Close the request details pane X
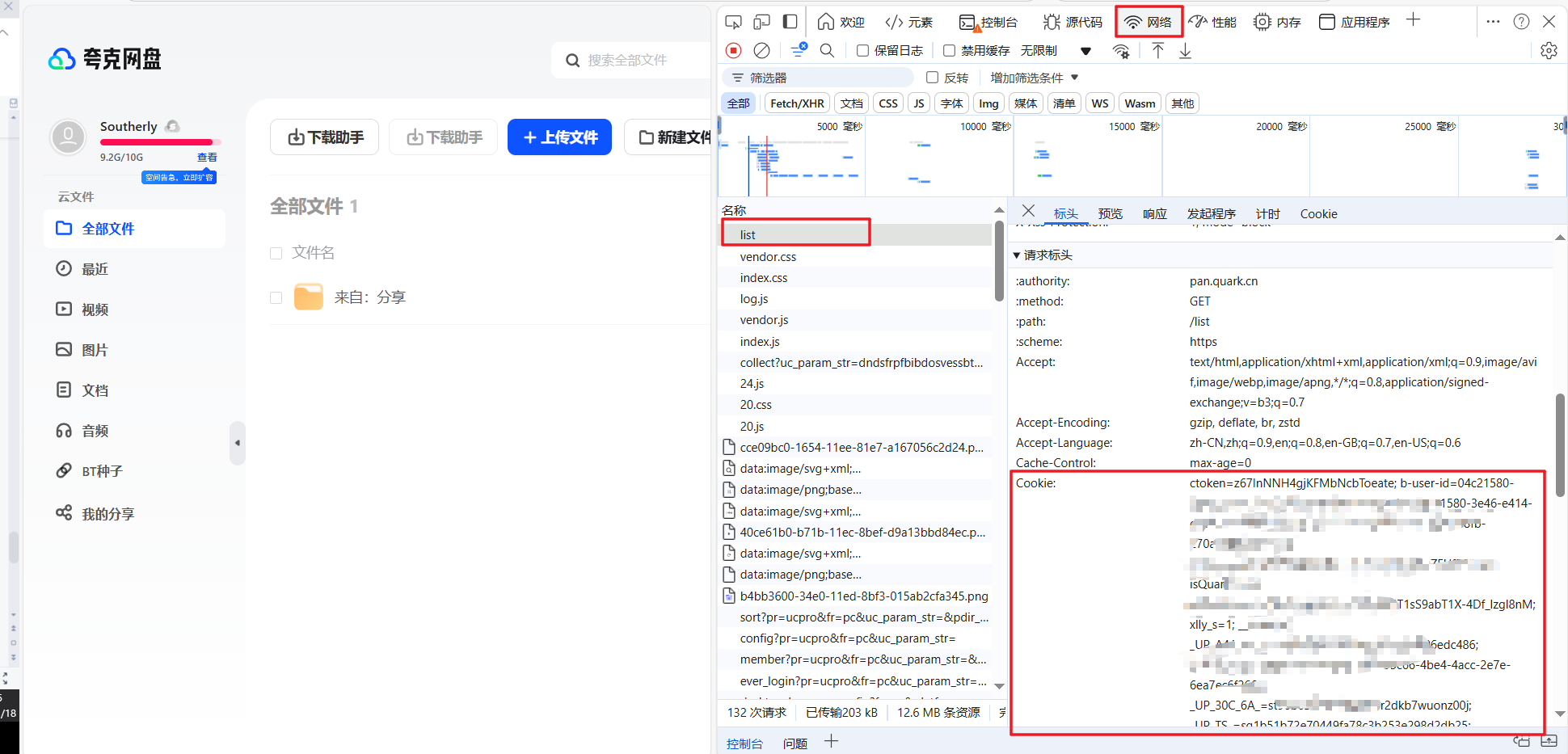Screen dimensions: 1568x754 1028,211
